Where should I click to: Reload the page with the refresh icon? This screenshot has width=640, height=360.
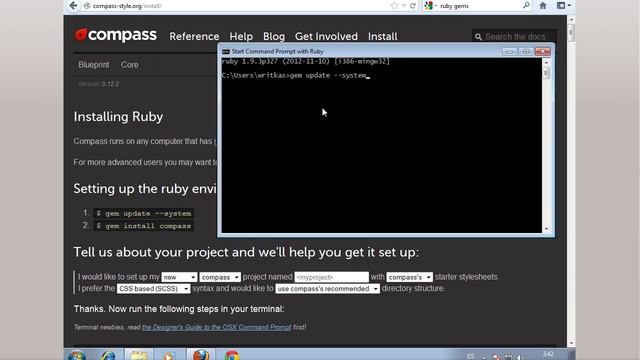click(x=413, y=6)
